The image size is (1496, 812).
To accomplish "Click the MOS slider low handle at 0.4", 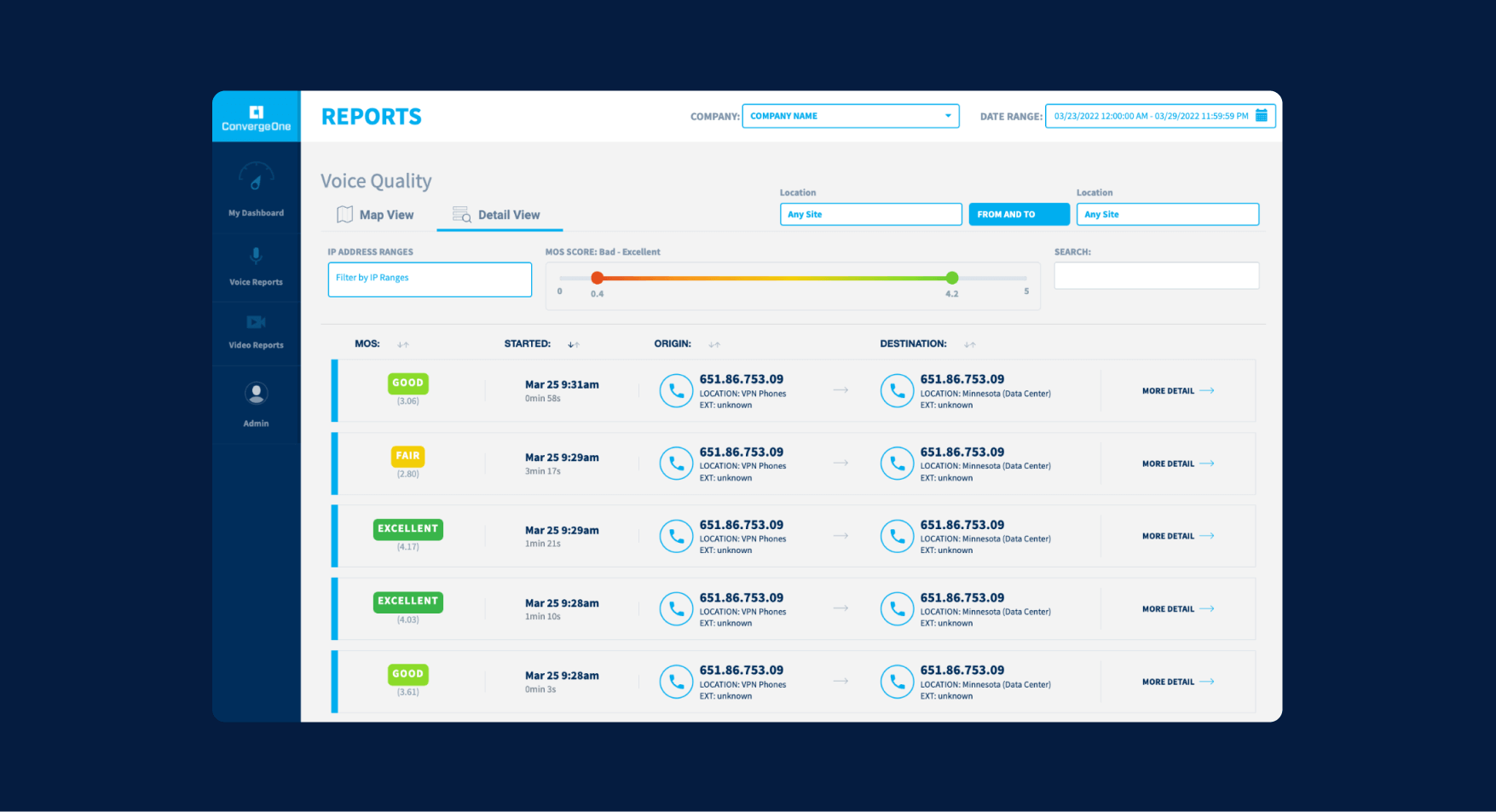I will [598, 278].
